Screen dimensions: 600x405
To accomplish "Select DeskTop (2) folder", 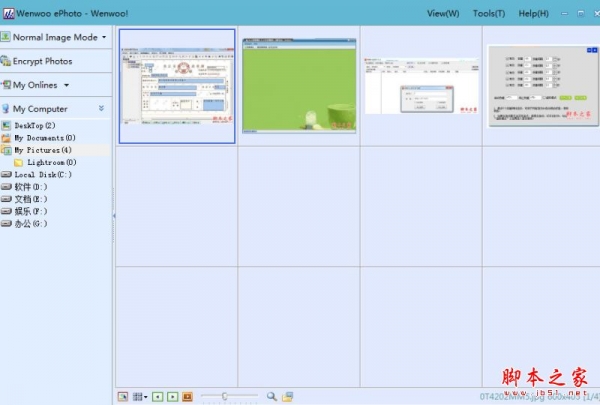I will coord(34,126).
